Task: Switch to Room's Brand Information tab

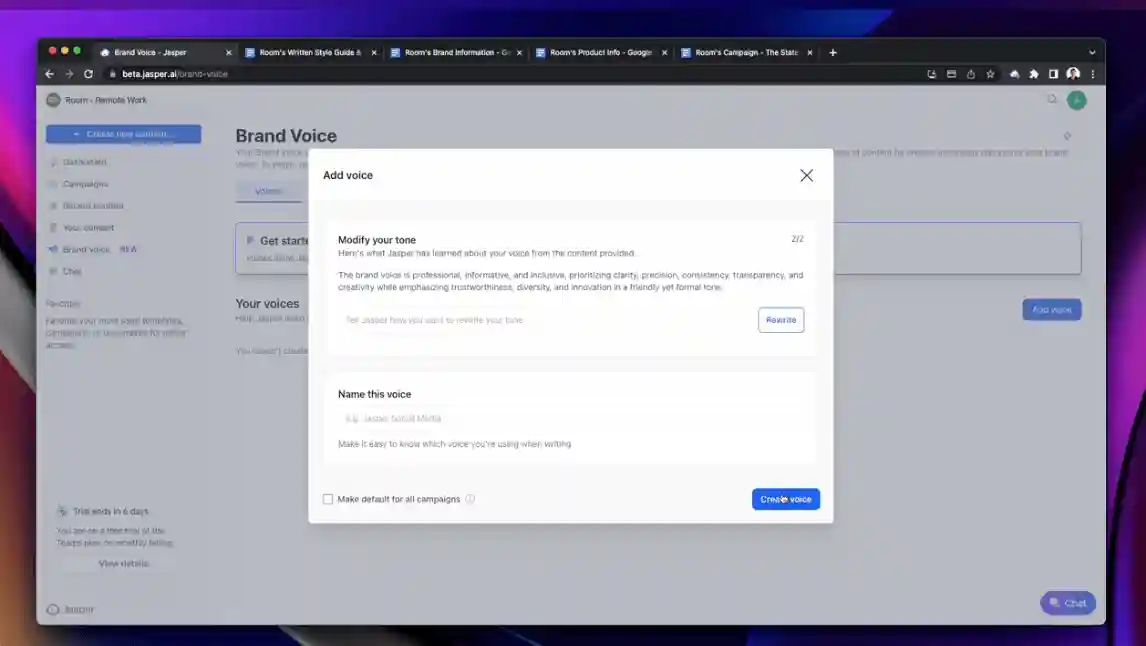Action: (x=458, y=53)
